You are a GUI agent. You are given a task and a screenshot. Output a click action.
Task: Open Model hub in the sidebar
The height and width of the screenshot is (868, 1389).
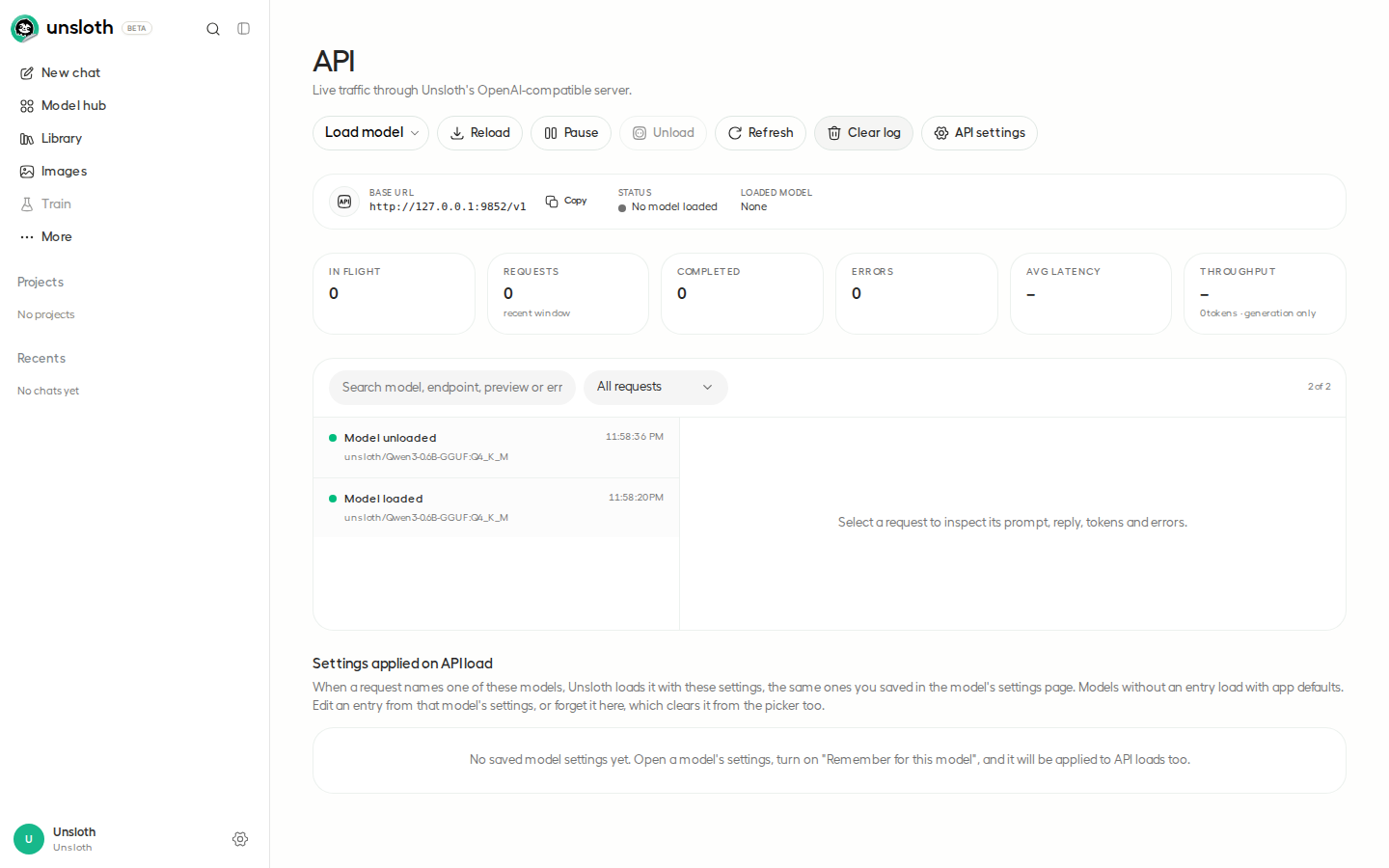(x=134, y=106)
